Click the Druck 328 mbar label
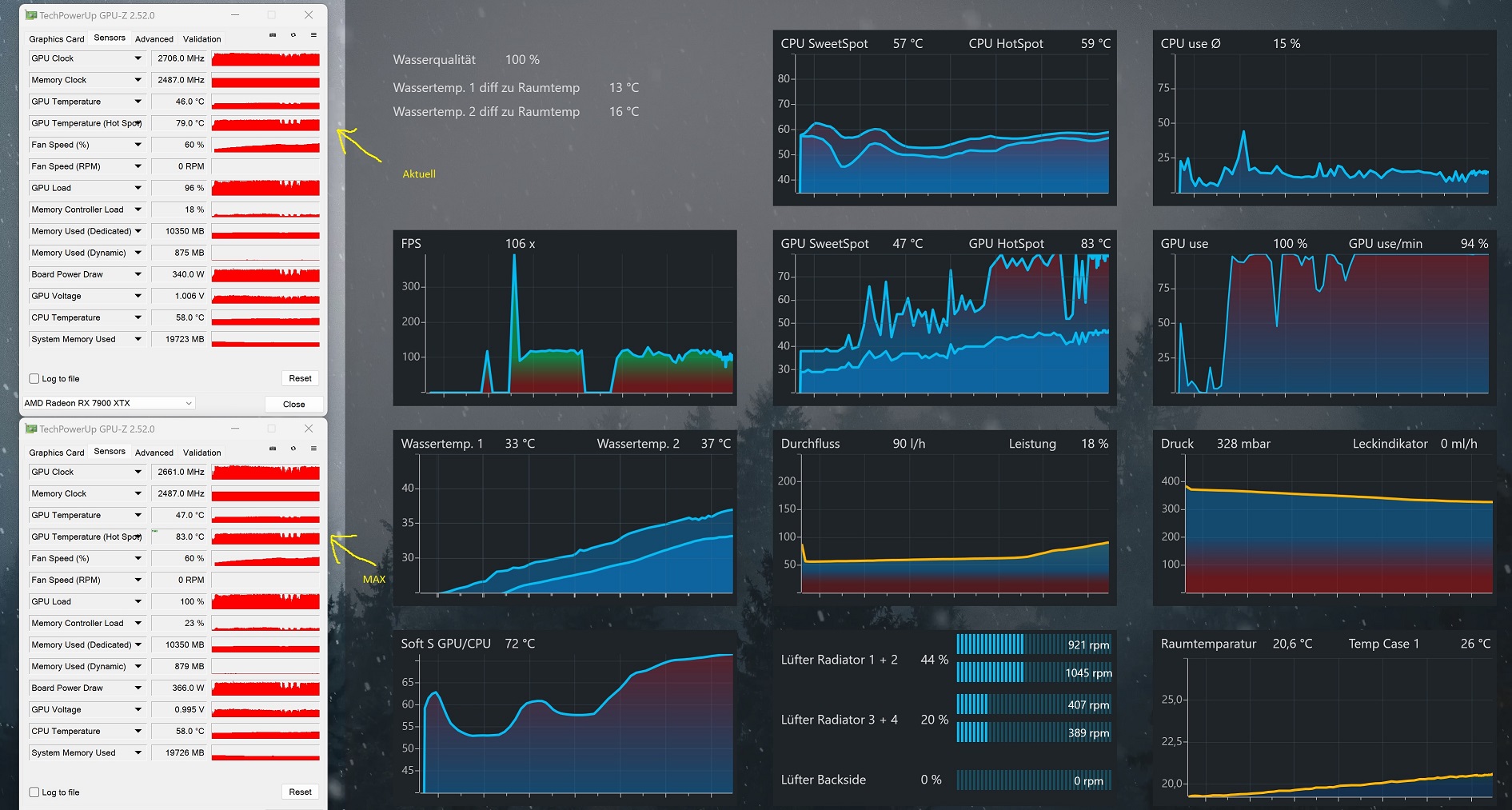The height and width of the screenshot is (810, 1512). [x=1215, y=444]
